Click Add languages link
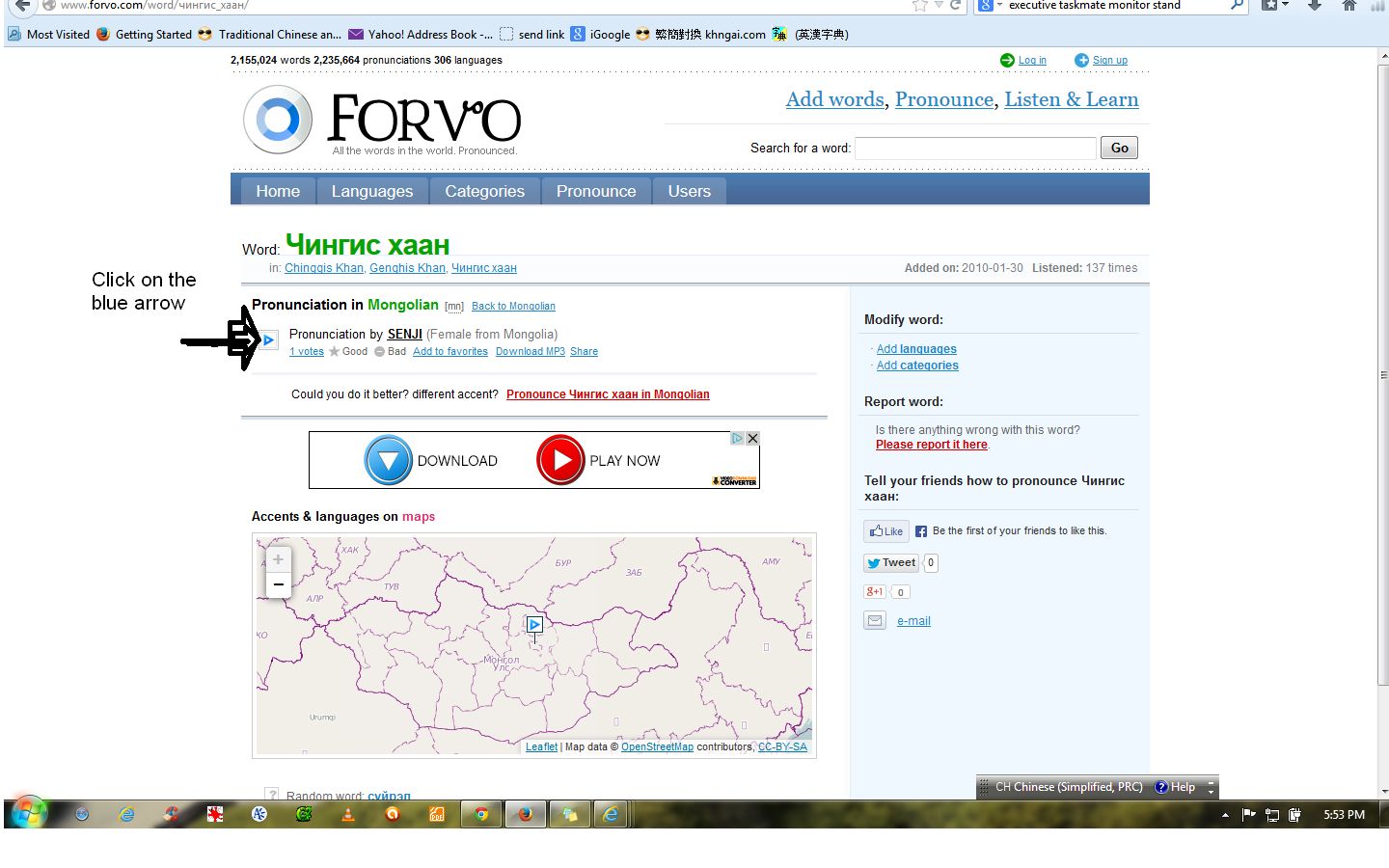The height and width of the screenshot is (868, 1389). [916, 349]
